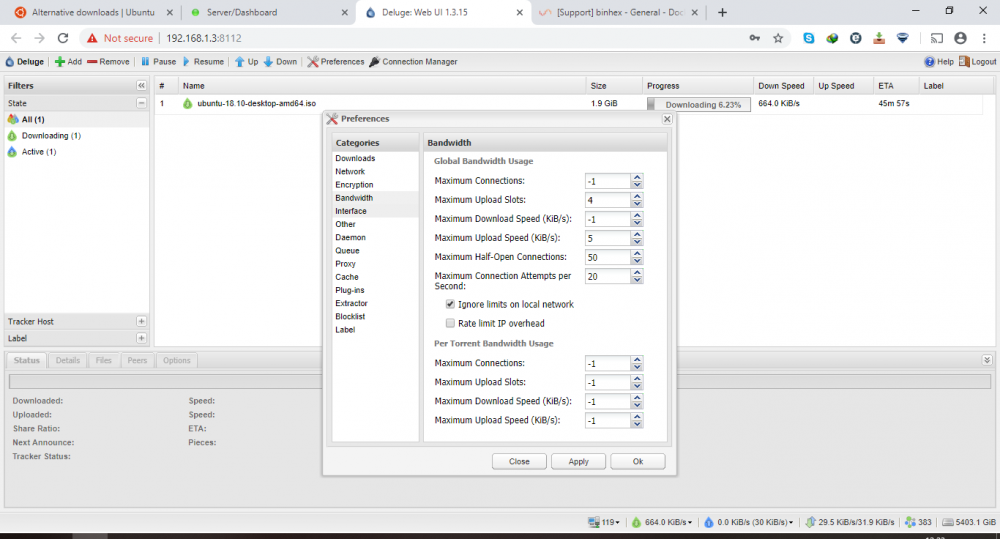Increase per-torrent Maximum Connections value
1000x539 pixels.
pyautogui.click(x=637, y=360)
